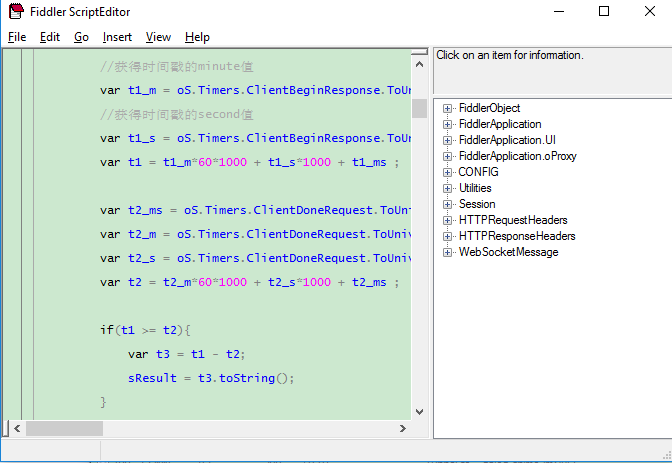Click the 'var t1_s' code line
The width and height of the screenshot is (672, 463).
pyautogui.click(x=255, y=138)
